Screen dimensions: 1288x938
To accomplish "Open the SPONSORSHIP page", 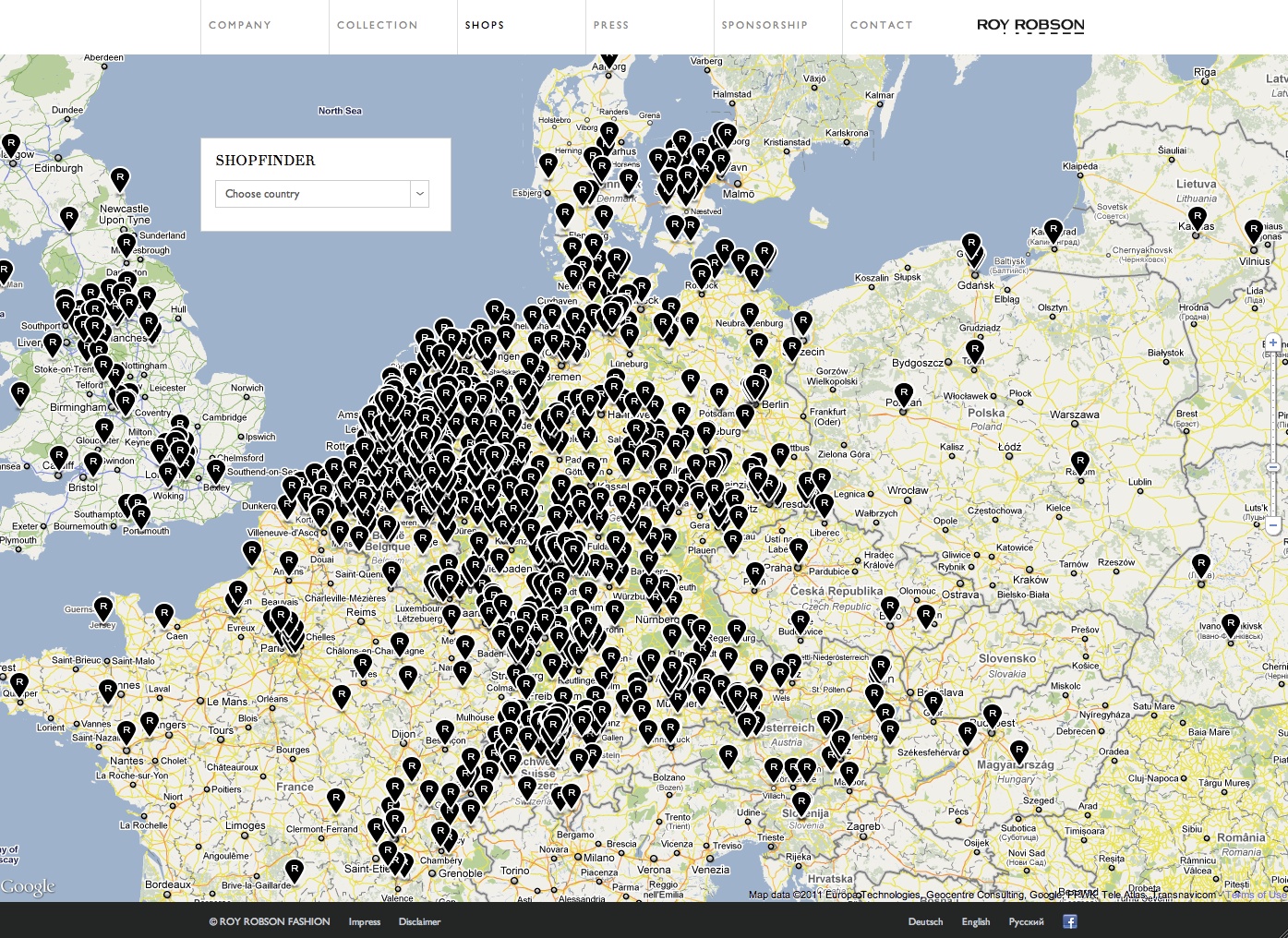I will click(764, 25).
